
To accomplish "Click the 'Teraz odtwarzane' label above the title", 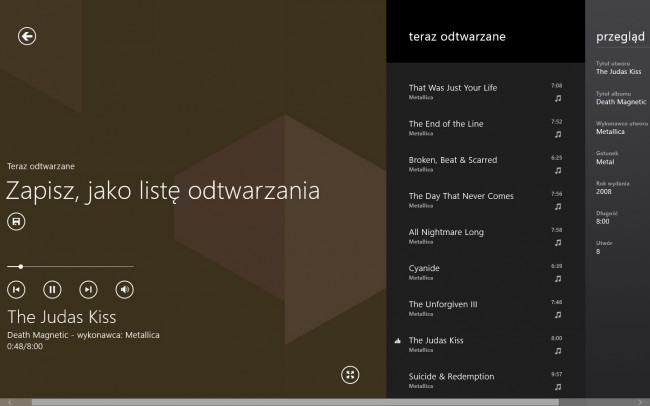I will pyautogui.click(x=41, y=166).
